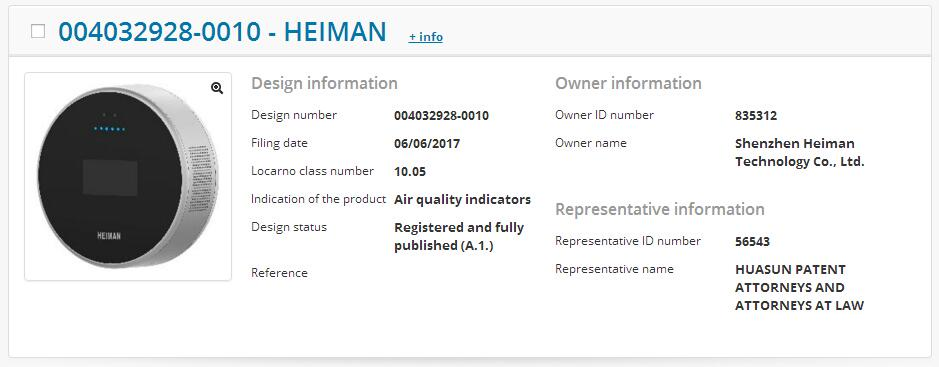This screenshot has width=939, height=367.
Task: Click the Design information heading
Action: pos(324,83)
